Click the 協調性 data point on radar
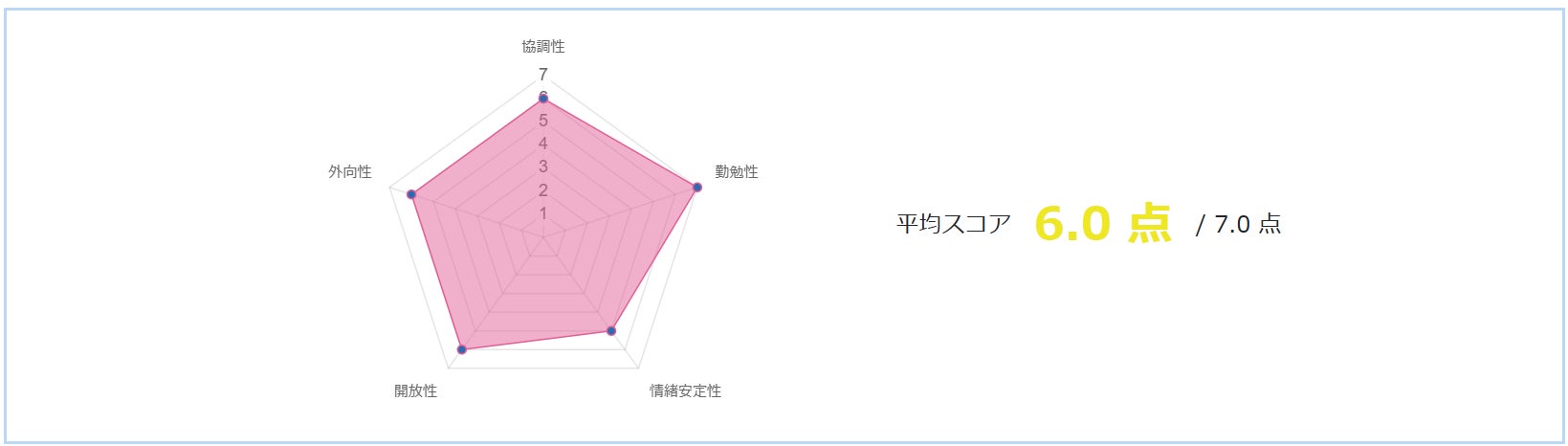 coord(543,98)
